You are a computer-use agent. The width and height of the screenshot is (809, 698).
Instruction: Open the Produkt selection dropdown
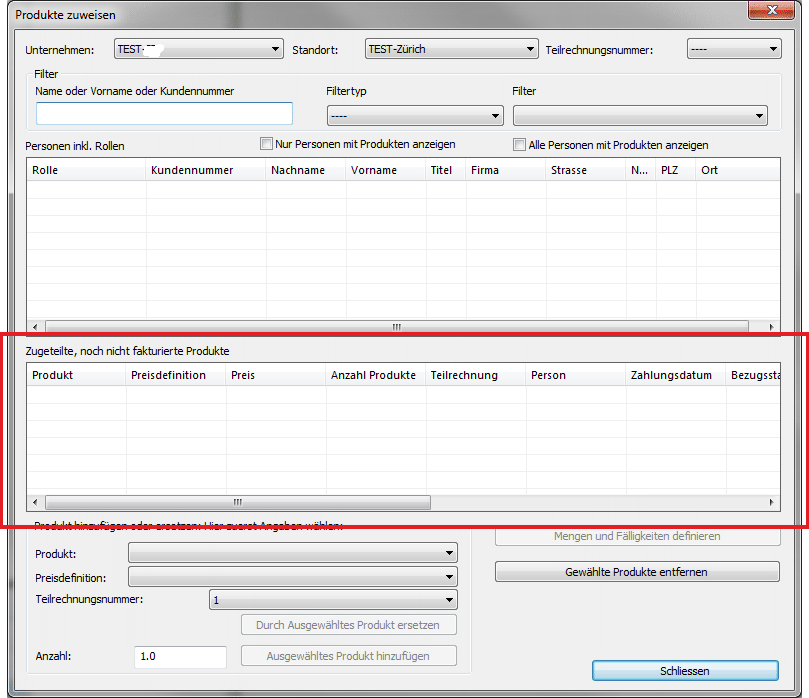click(292, 553)
